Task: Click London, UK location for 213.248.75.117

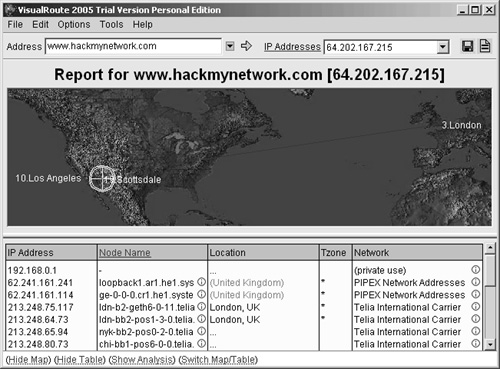Action: pyautogui.click(x=235, y=307)
